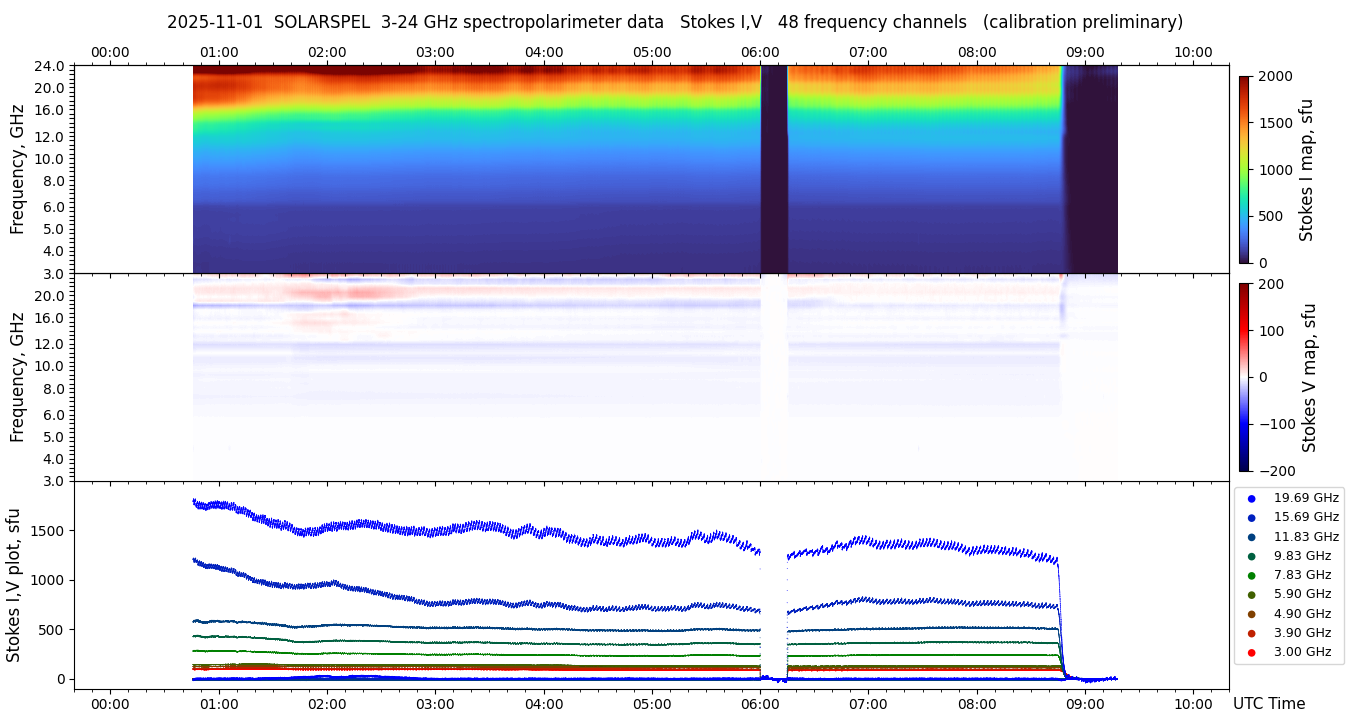This screenshot has width=1350, height=725.
Task: Click the "Stokes I map, sfu" colorbar label
Action: [x=1306, y=169]
